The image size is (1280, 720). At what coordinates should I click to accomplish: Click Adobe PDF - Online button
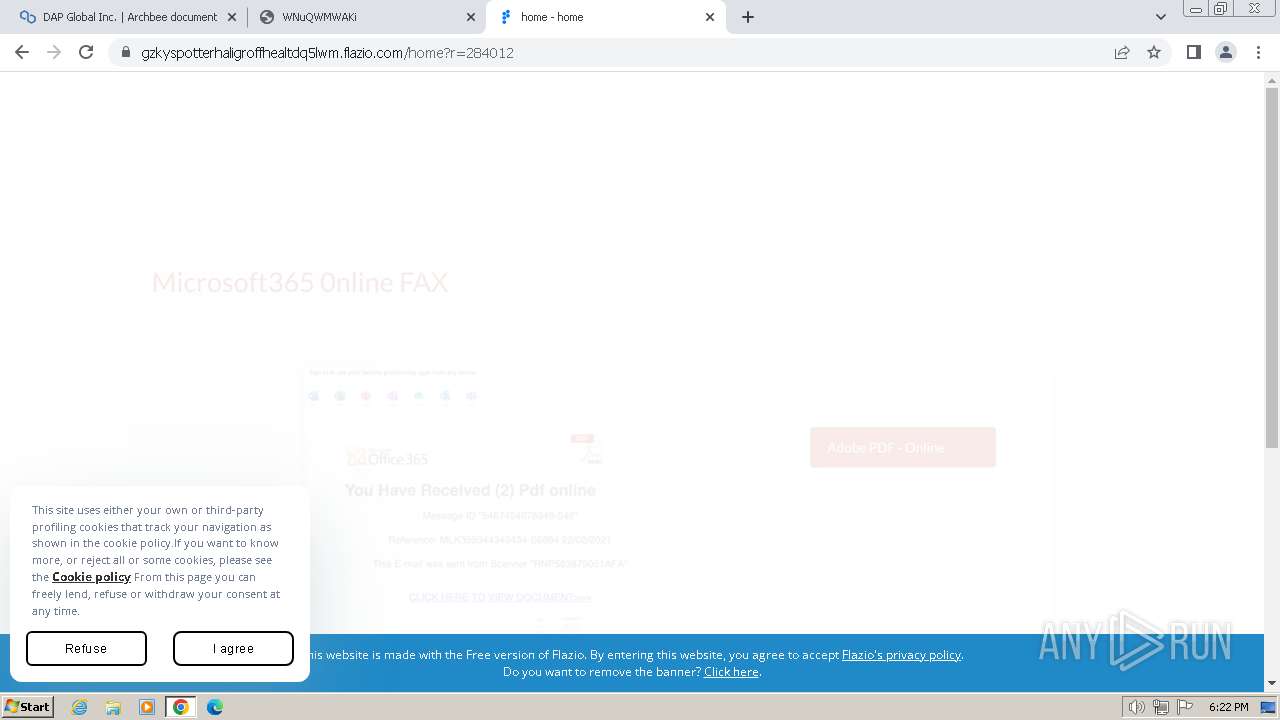pyautogui.click(x=903, y=447)
